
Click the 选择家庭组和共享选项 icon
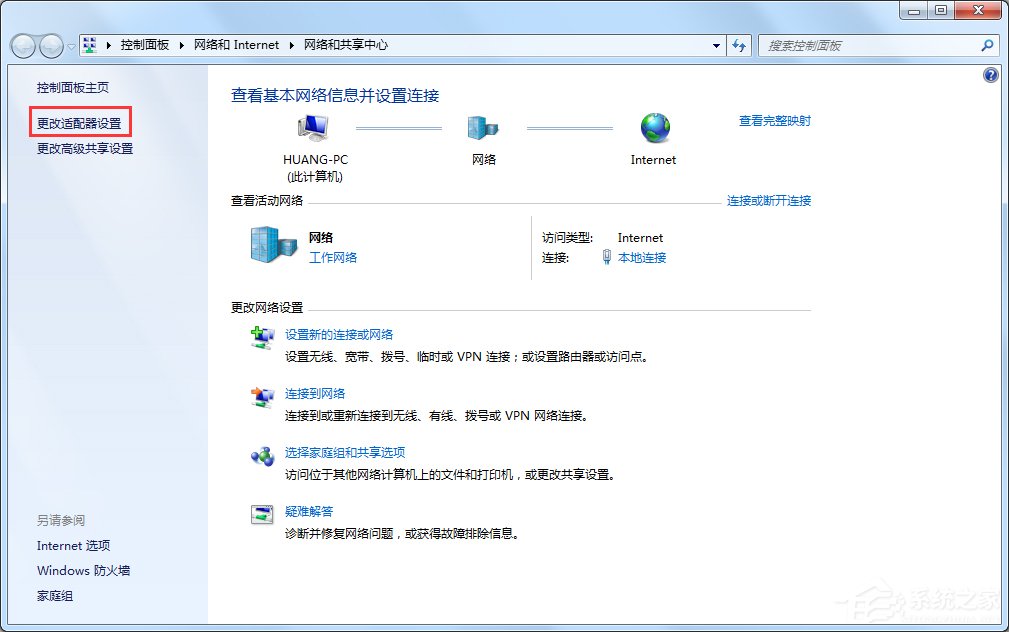(x=262, y=455)
